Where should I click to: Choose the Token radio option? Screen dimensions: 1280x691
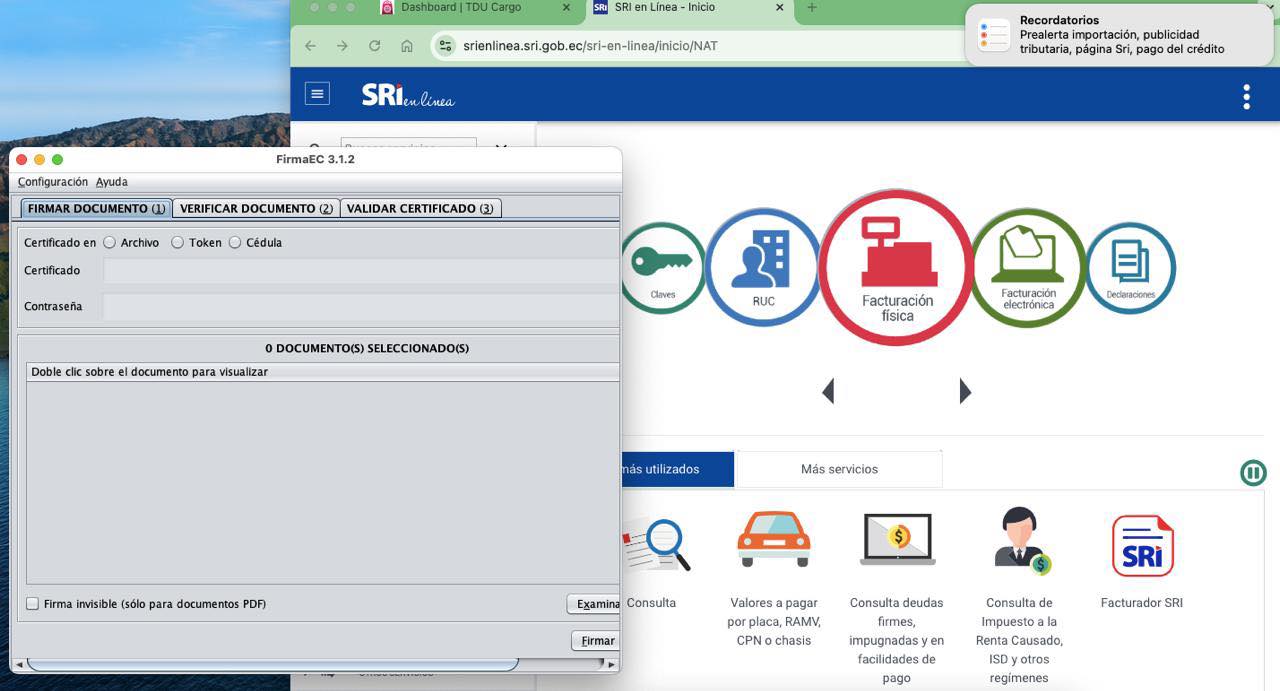tap(177, 242)
